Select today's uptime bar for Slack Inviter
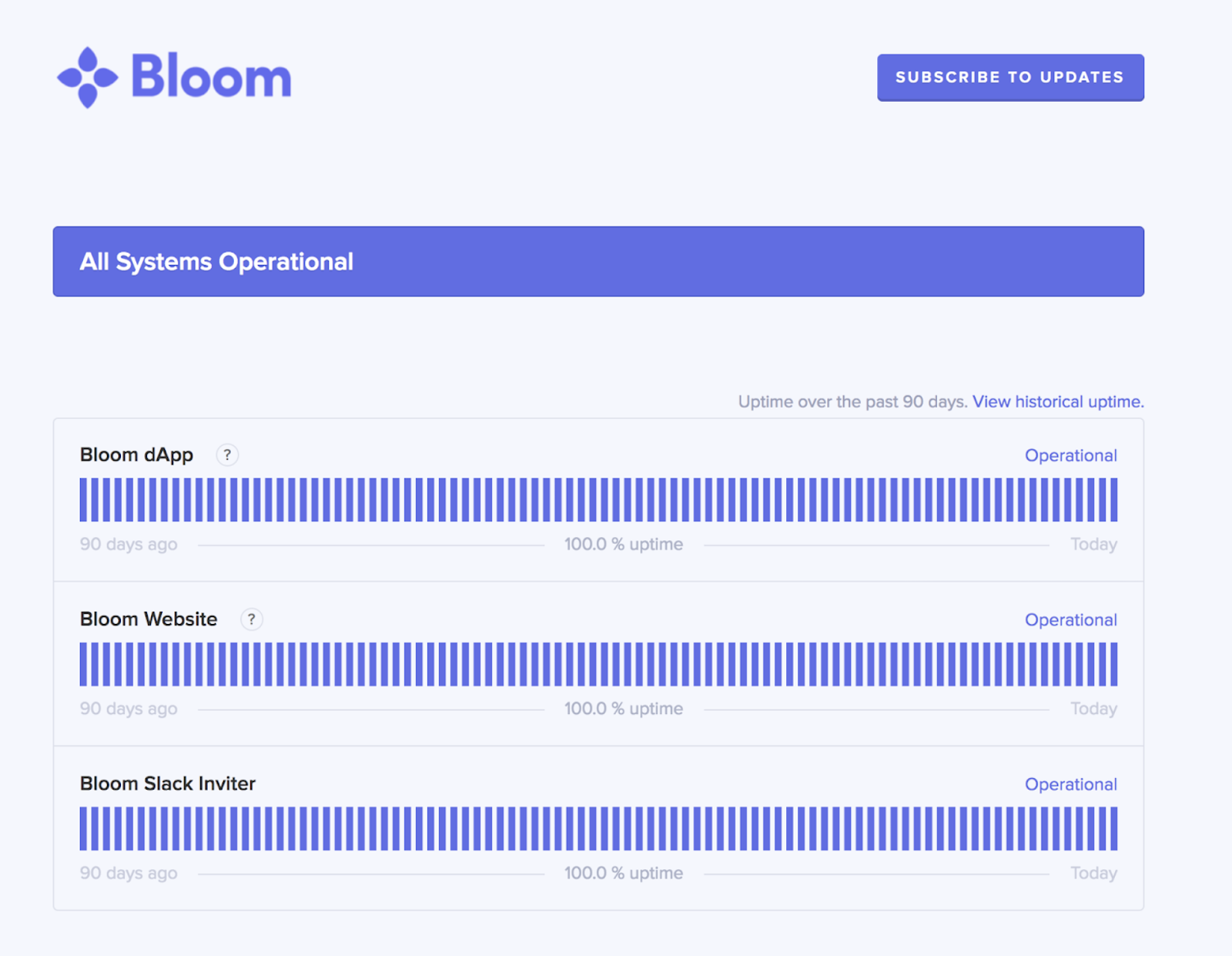 [x=1113, y=829]
